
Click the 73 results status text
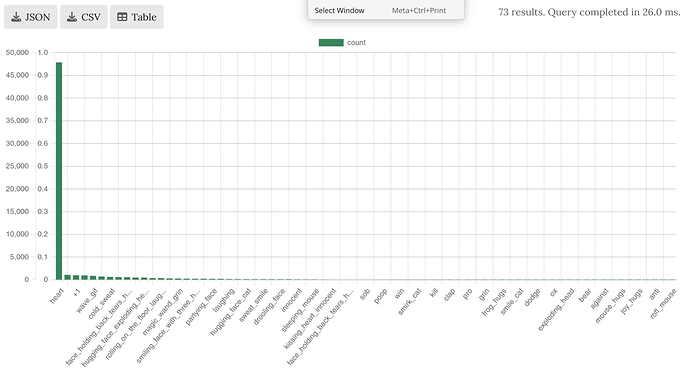coord(589,12)
